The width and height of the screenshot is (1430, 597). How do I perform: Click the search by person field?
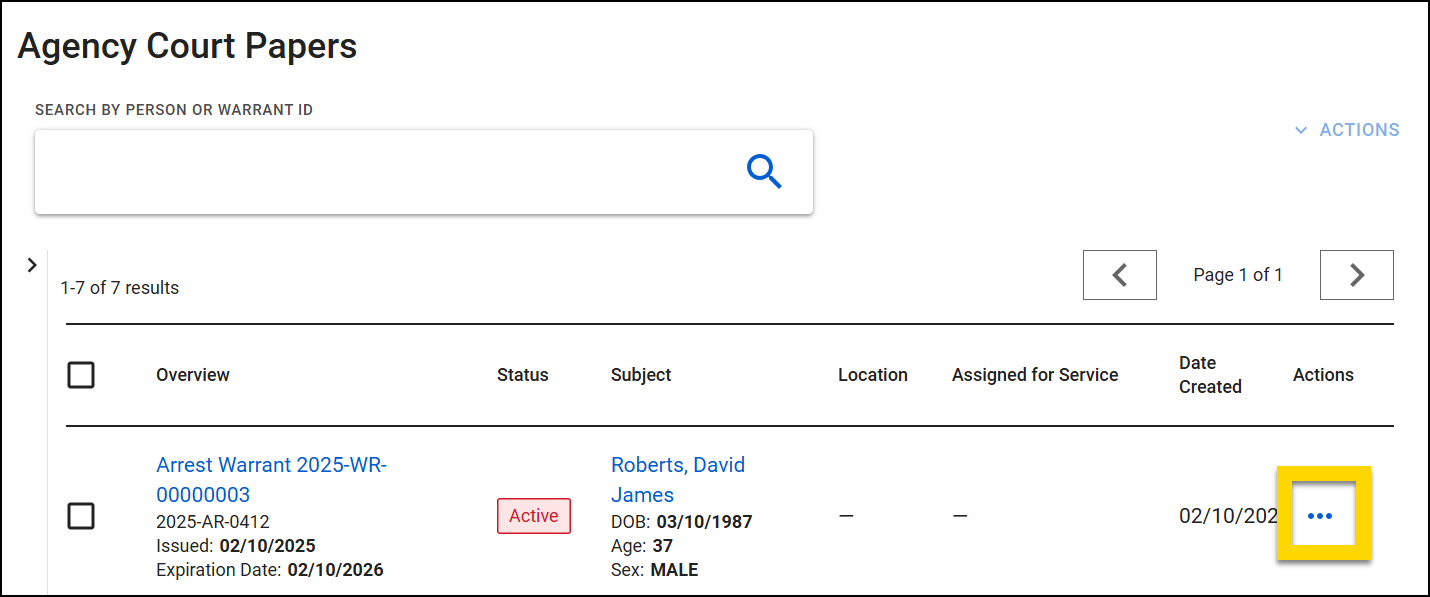click(400, 171)
